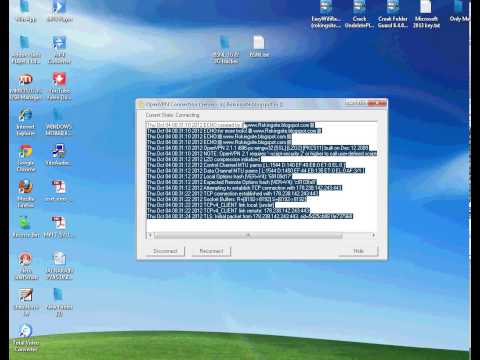This screenshot has height=360, width=480.
Task: Open the WINDOWS folder desktop icon
Action: pos(59,121)
